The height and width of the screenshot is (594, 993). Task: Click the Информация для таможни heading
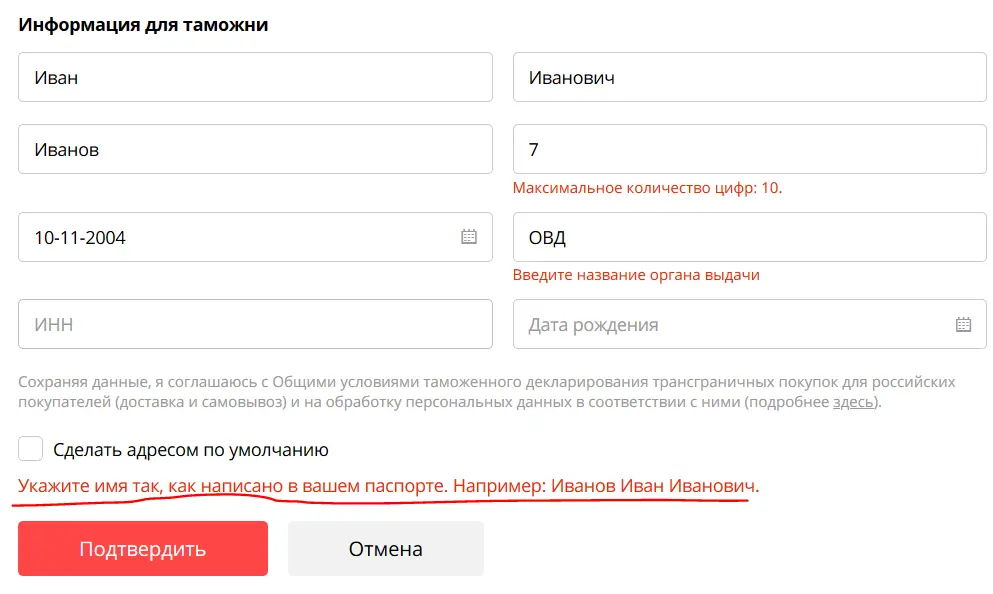(x=143, y=25)
